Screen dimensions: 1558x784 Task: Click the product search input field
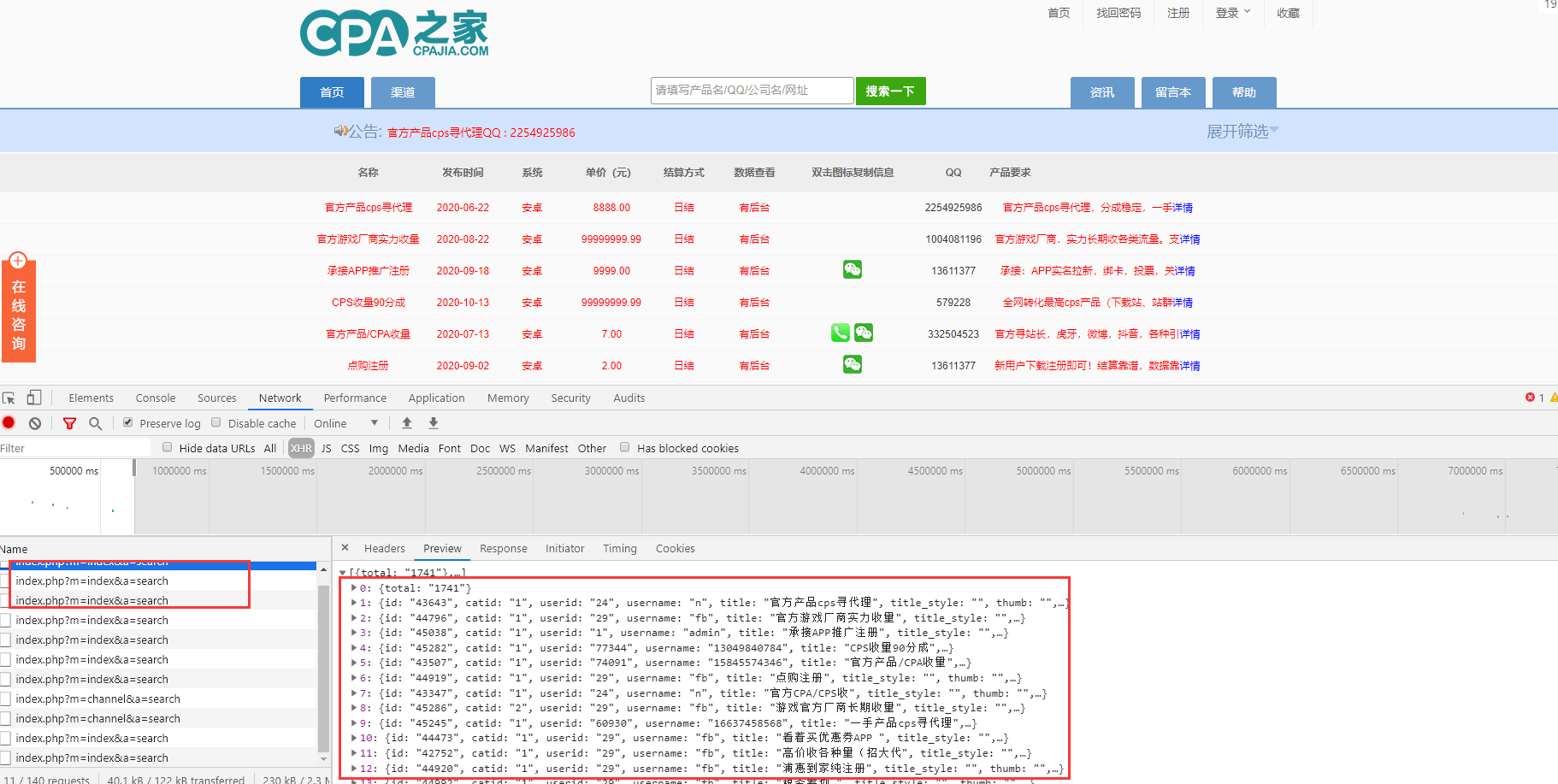[752, 90]
